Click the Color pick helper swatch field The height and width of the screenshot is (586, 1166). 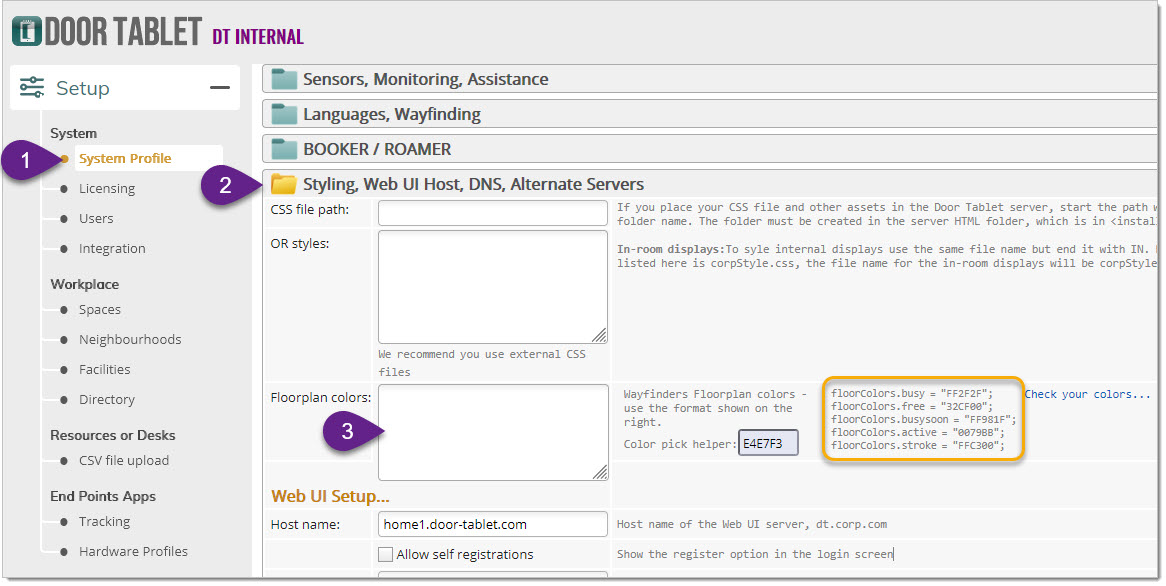tap(768, 444)
